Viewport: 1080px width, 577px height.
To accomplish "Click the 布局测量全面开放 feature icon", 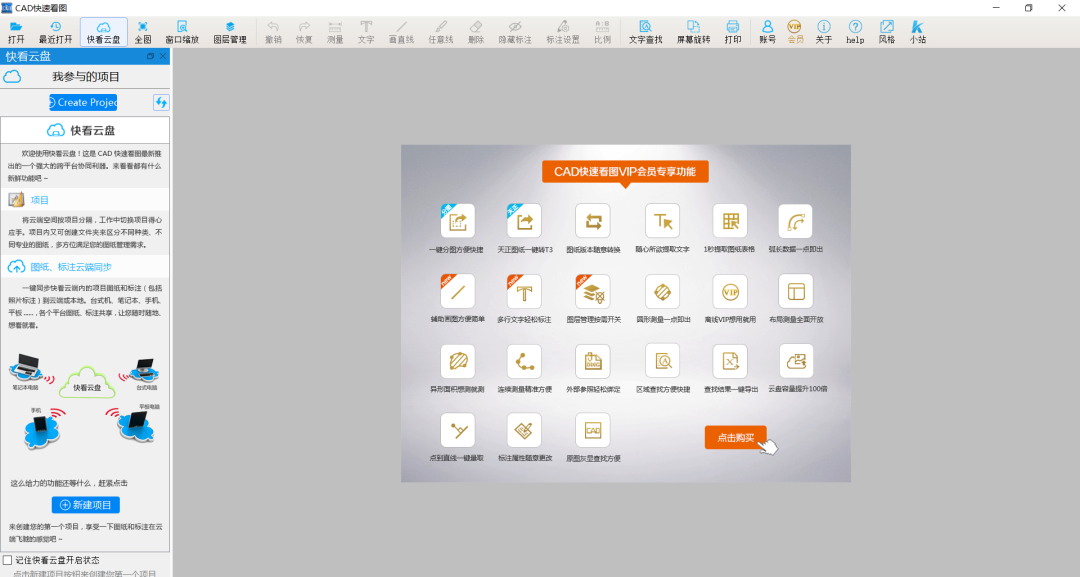I will pos(796,291).
